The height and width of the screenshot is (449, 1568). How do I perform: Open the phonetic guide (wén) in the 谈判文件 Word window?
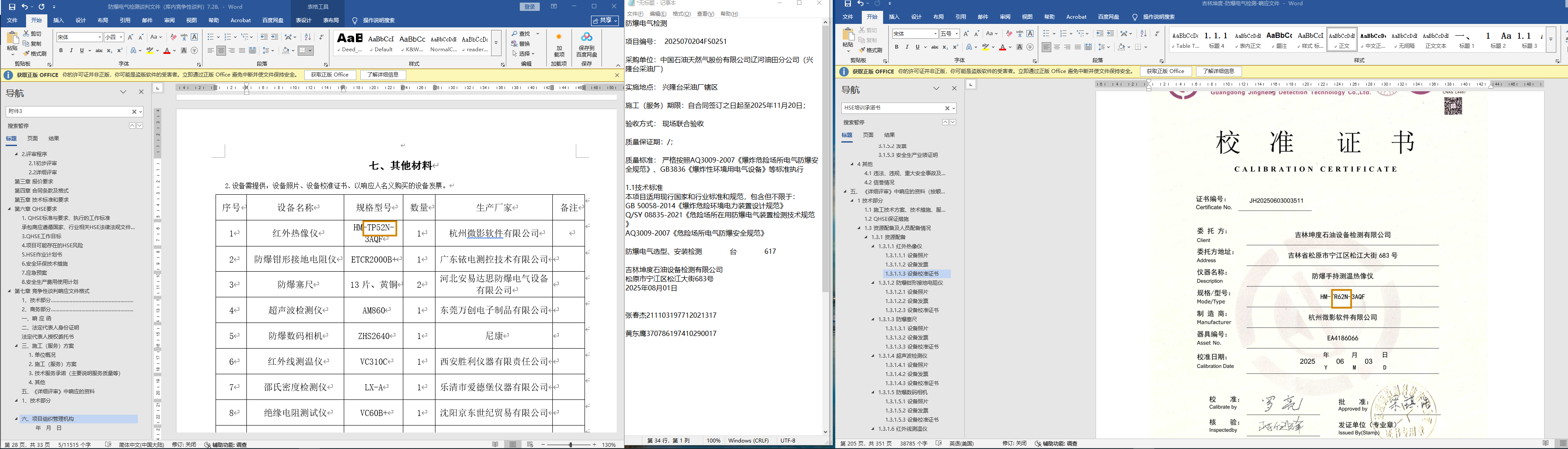pyautogui.click(x=184, y=37)
